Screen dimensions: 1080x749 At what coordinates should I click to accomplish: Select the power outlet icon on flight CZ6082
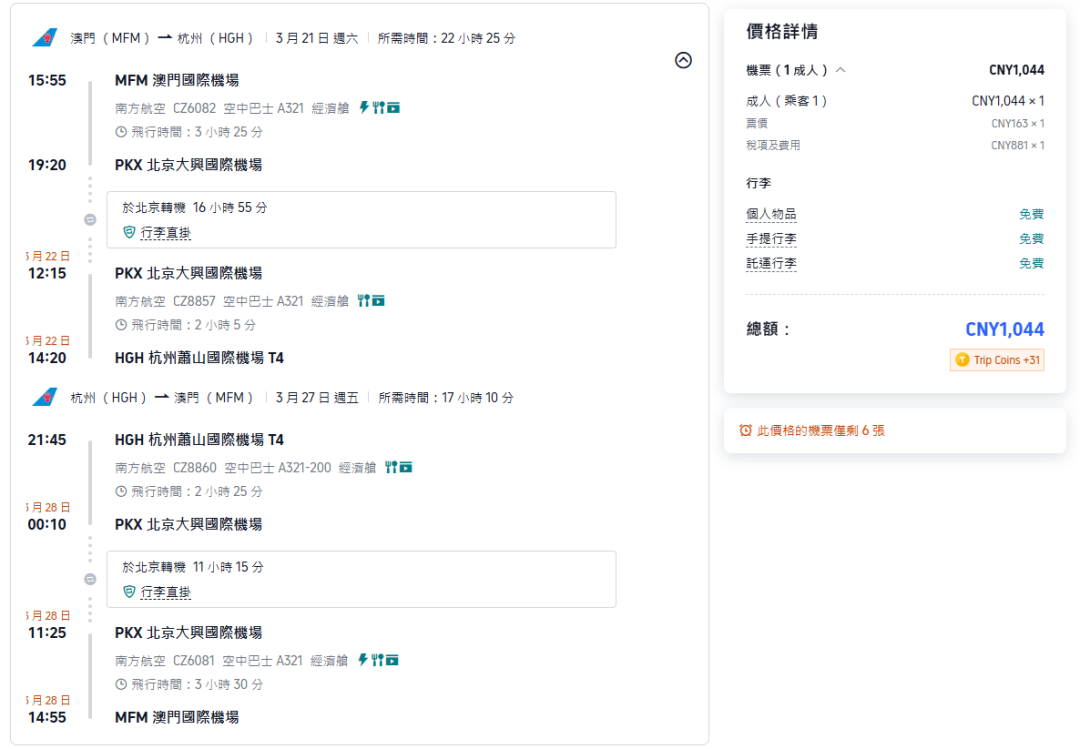point(364,108)
